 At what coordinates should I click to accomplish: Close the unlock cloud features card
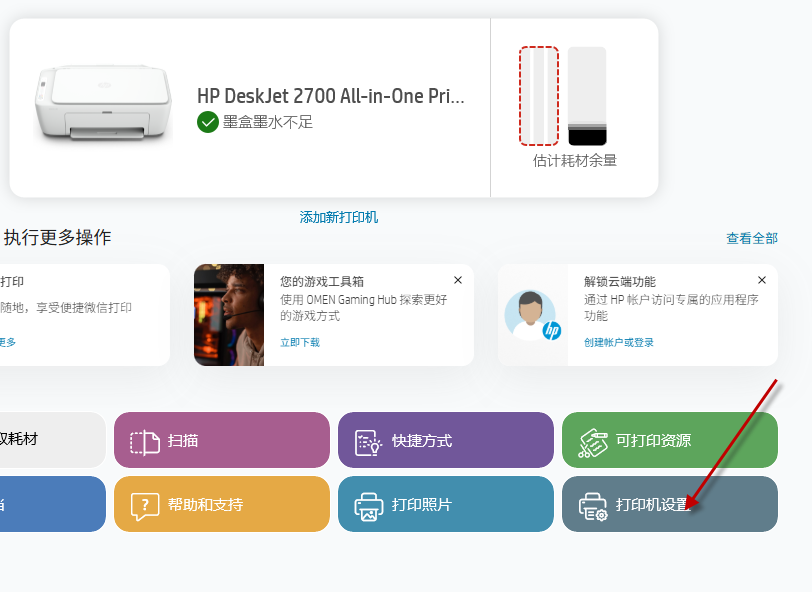click(x=762, y=280)
